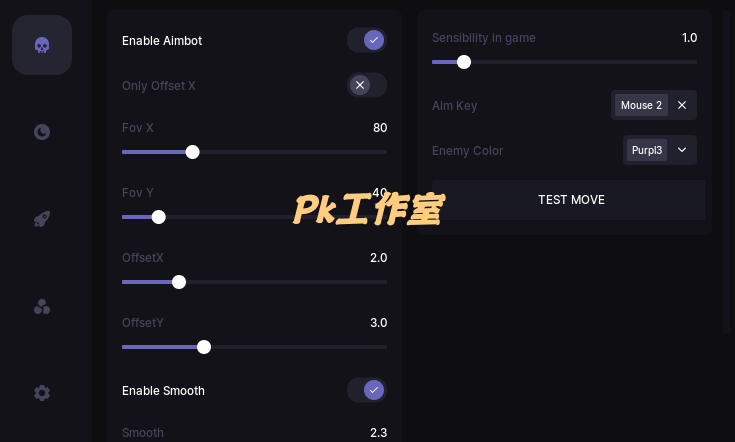The height and width of the screenshot is (442, 735).
Task: Expand the Enemy Color chevron
Action: pyautogui.click(x=682, y=150)
